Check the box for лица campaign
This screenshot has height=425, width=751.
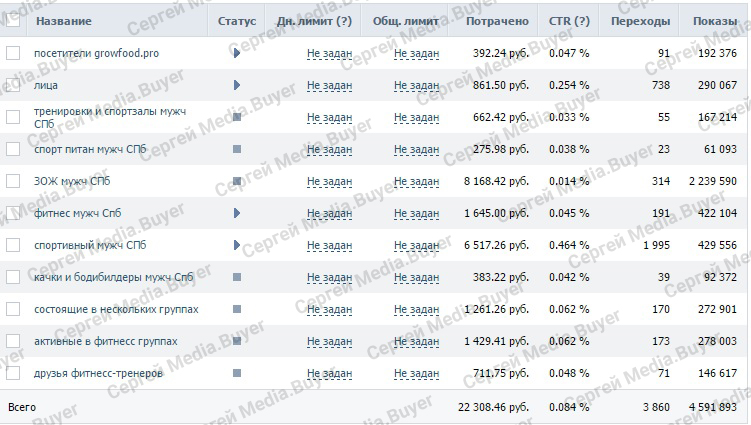click(13, 85)
